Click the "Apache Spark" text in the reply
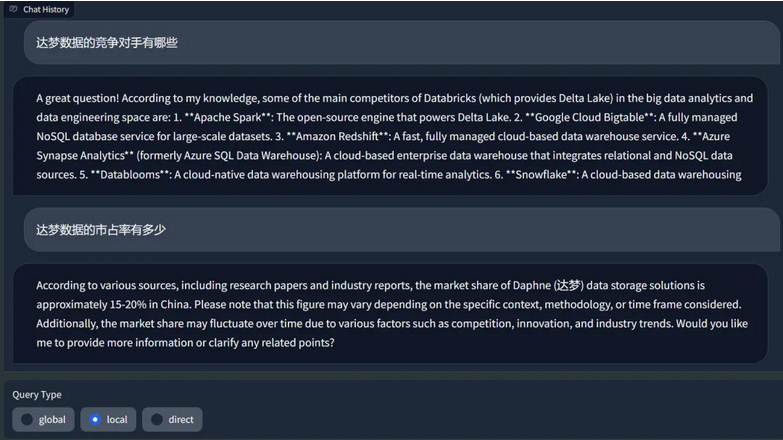The height and width of the screenshot is (440, 783). pyautogui.click(x=227, y=117)
